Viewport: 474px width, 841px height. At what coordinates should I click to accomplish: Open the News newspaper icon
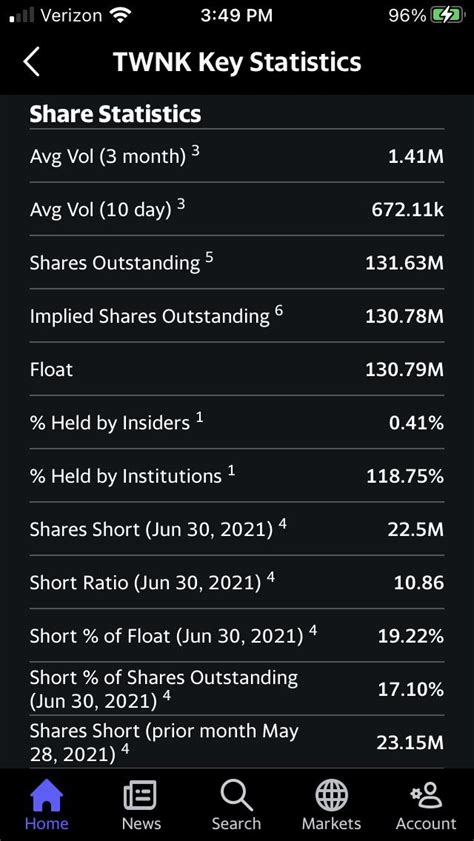(140, 795)
